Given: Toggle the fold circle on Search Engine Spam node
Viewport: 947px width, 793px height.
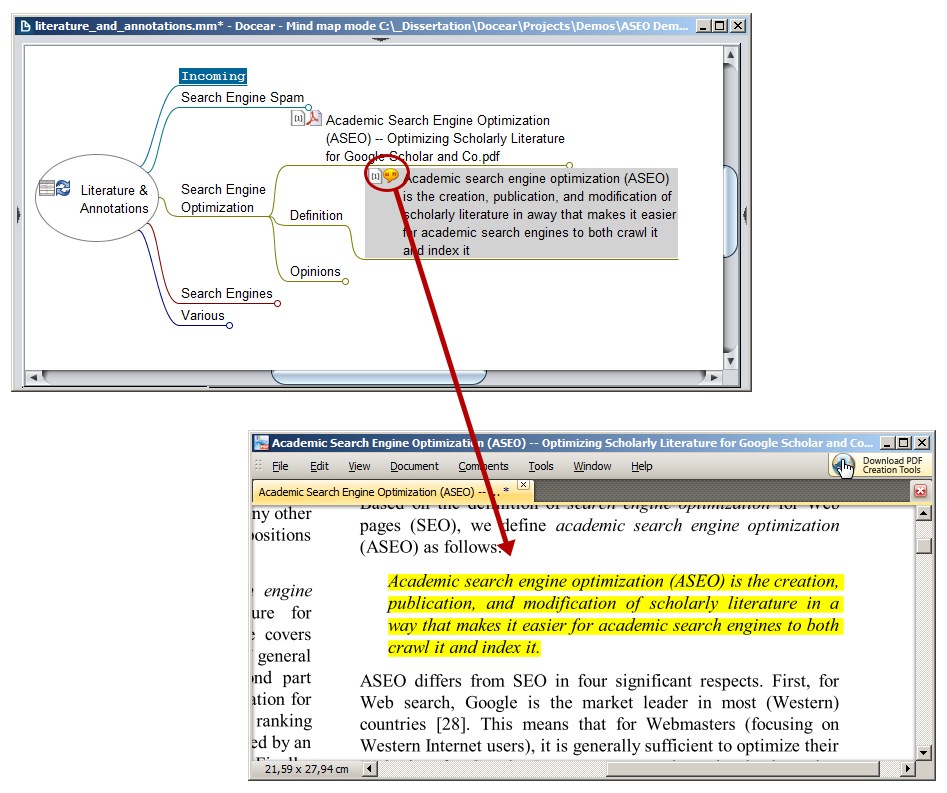Looking at the screenshot, I should coord(309,108).
